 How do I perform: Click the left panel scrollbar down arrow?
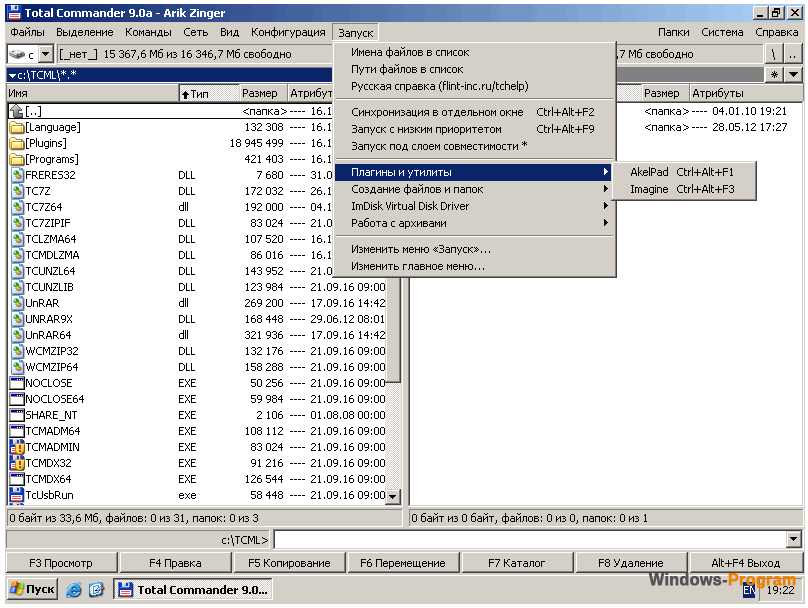click(x=393, y=496)
